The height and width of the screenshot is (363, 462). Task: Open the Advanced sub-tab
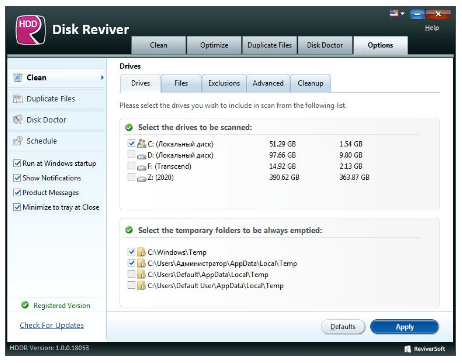point(268,83)
